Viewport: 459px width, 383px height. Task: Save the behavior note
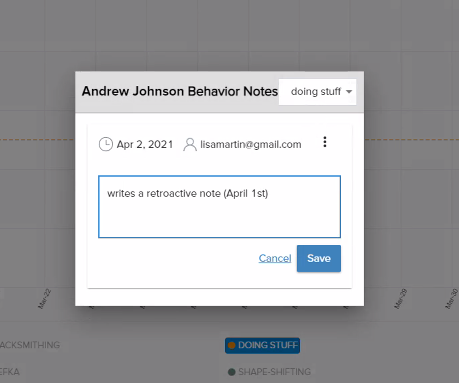(x=319, y=258)
